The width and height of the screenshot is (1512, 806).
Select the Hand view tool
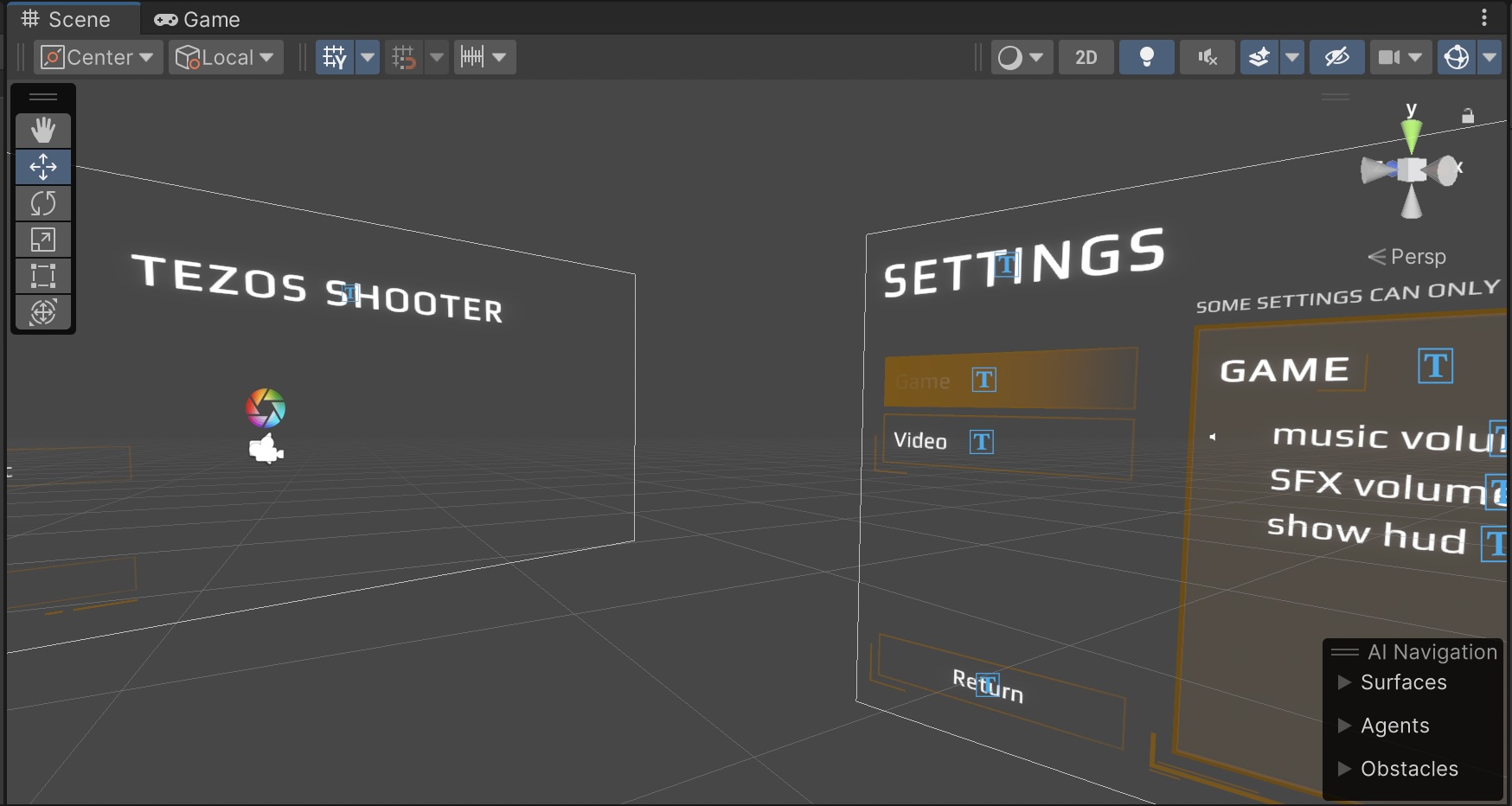[x=43, y=131]
